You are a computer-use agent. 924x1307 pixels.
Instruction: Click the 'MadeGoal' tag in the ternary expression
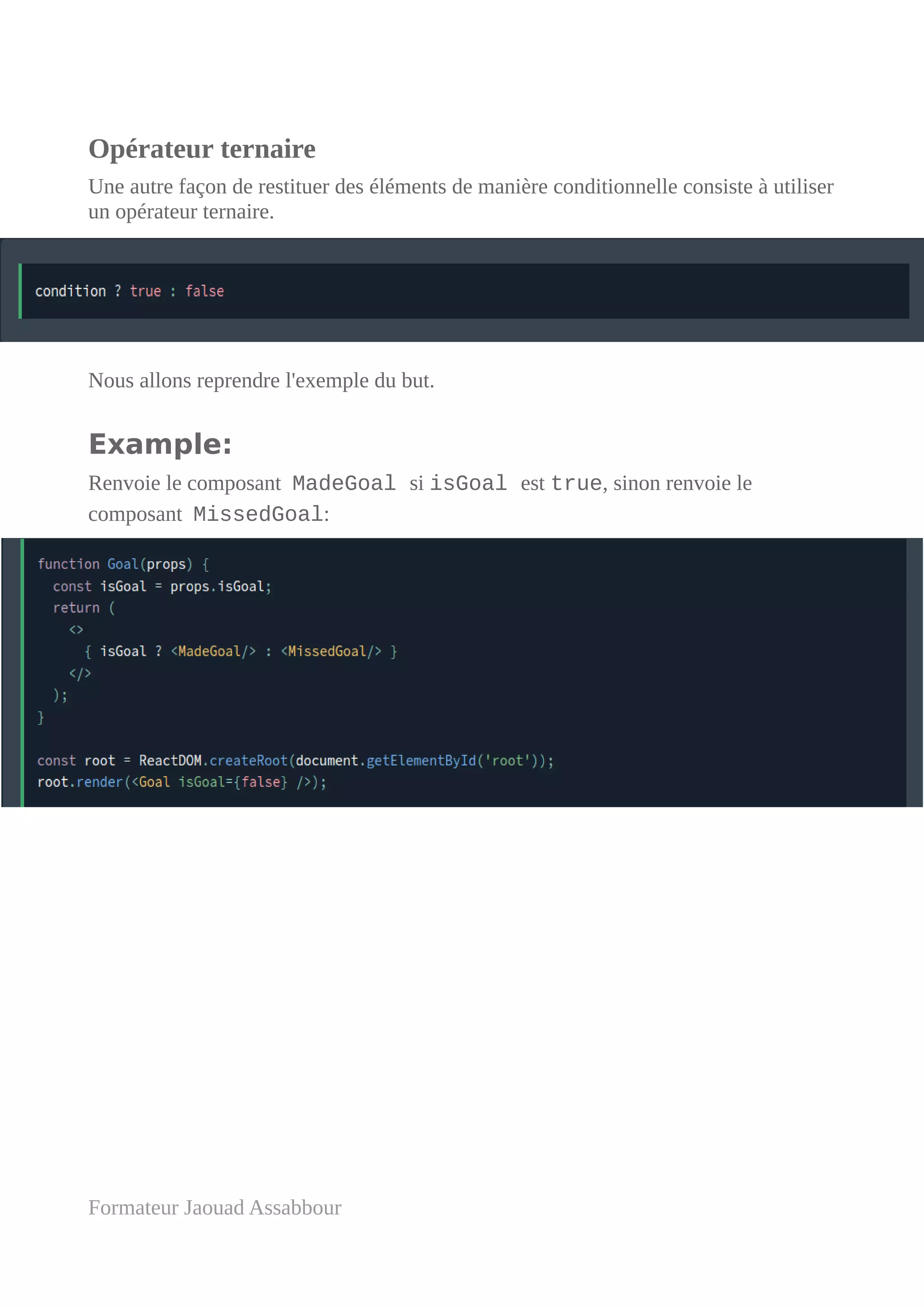[x=209, y=651]
